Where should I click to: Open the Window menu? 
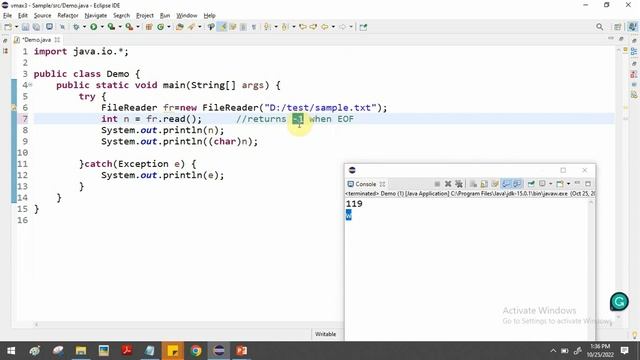[x=187, y=16]
